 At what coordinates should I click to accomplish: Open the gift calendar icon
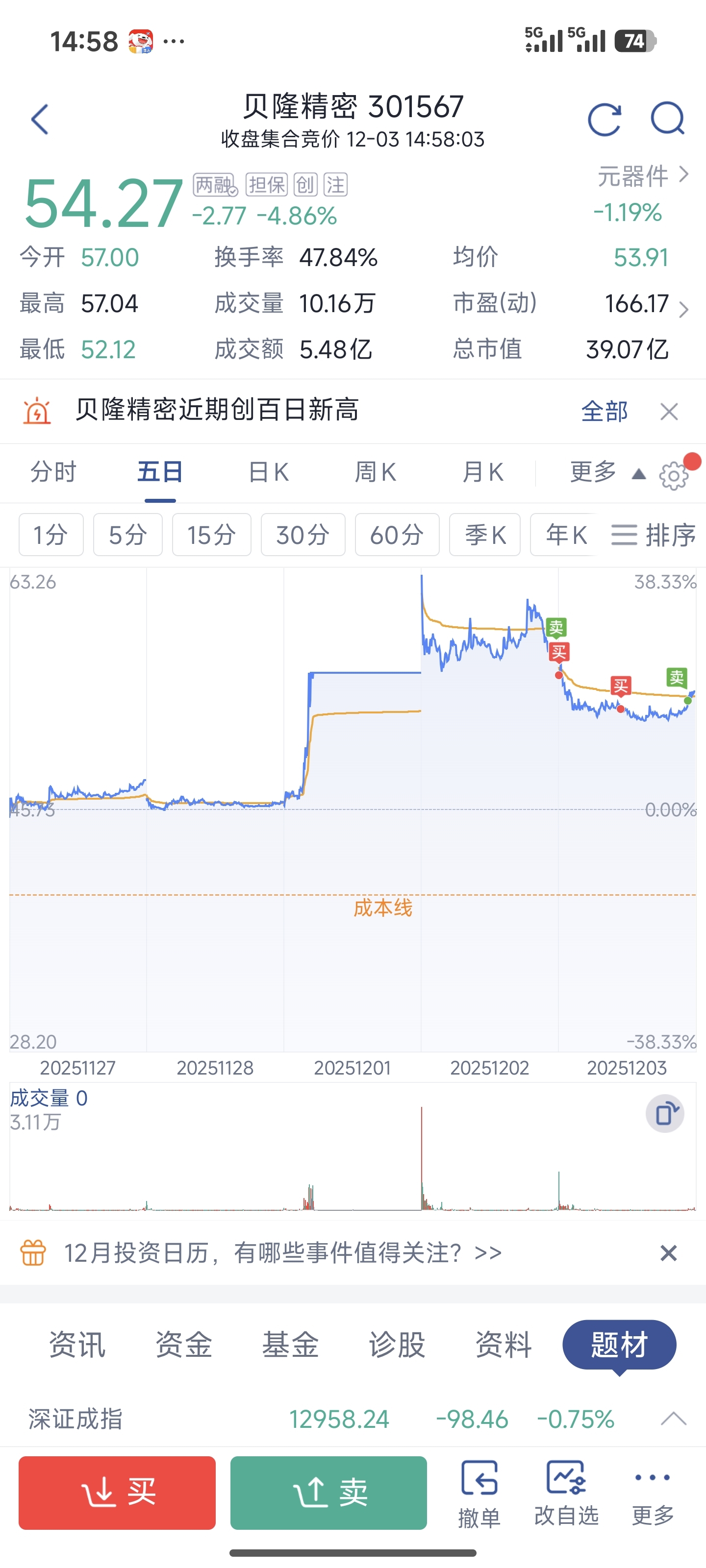pyautogui.click(x=33, y=1253)
